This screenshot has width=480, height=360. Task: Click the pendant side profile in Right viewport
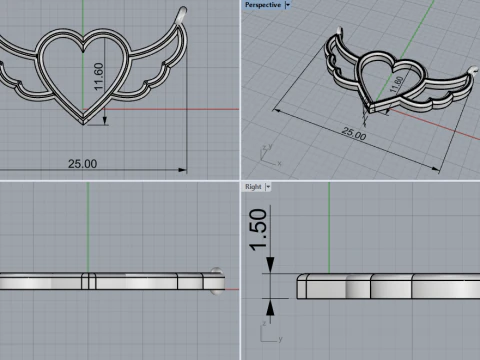pyautogui.click(x=388, y=286)
